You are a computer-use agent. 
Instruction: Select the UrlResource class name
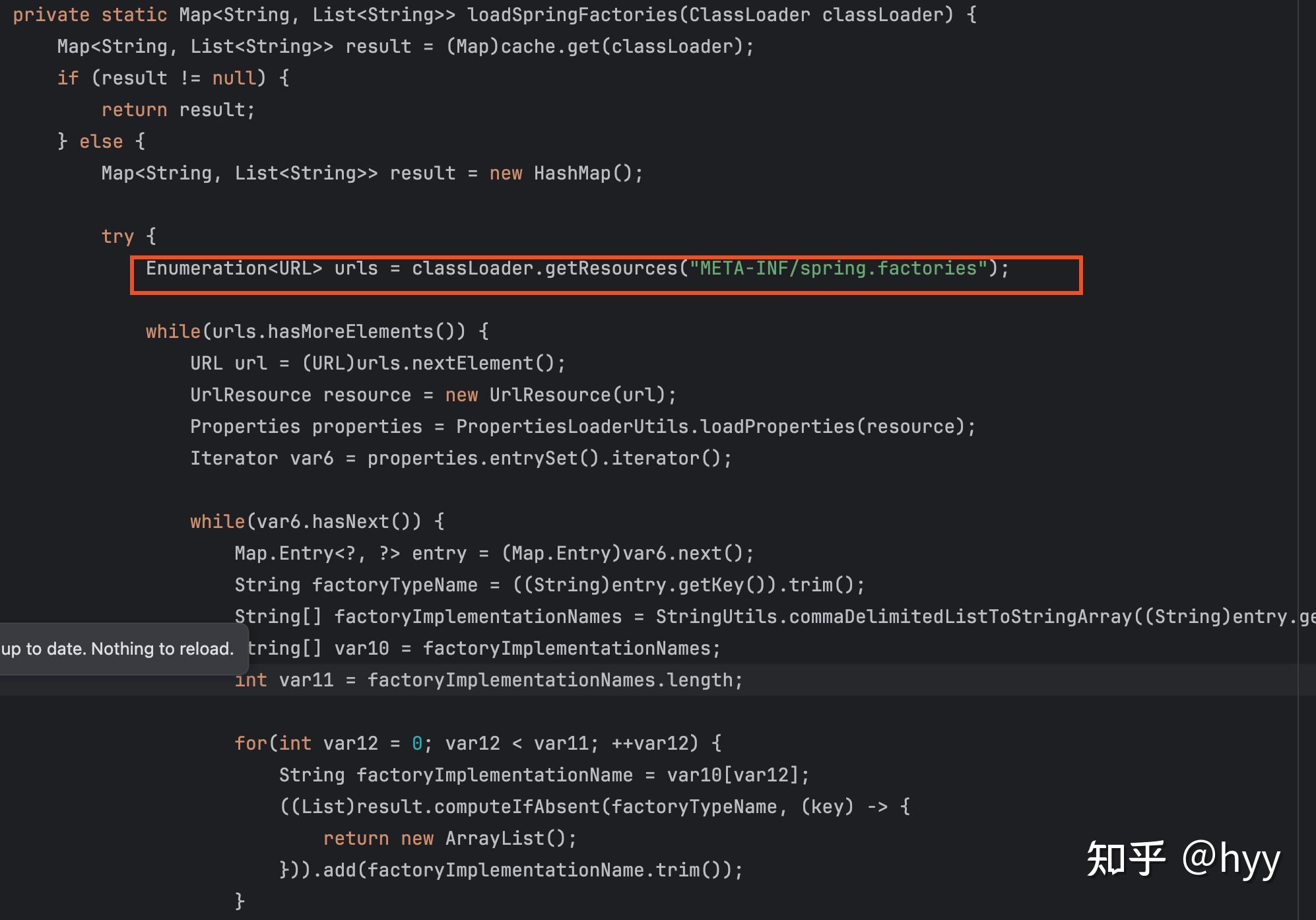pos(251,394)
